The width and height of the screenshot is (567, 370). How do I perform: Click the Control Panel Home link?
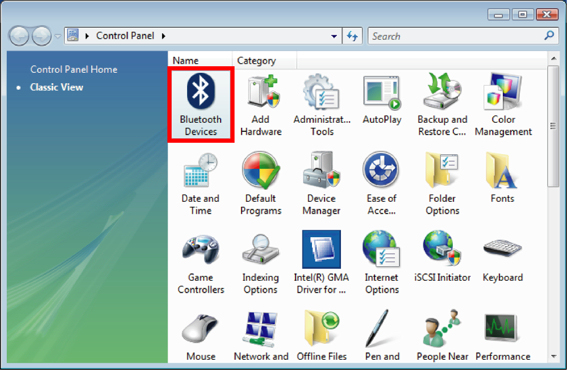point(74,69)
